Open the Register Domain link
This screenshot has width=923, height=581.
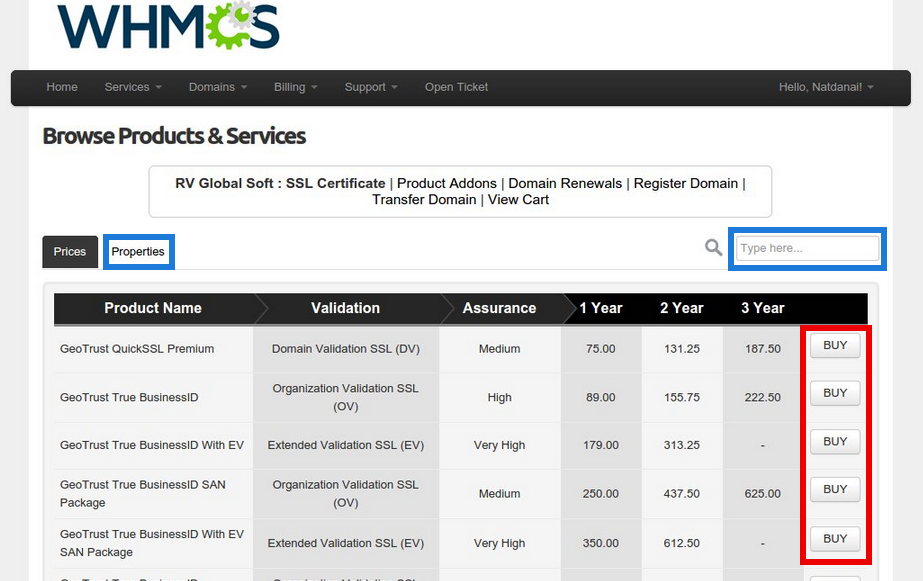coord(686,184)
